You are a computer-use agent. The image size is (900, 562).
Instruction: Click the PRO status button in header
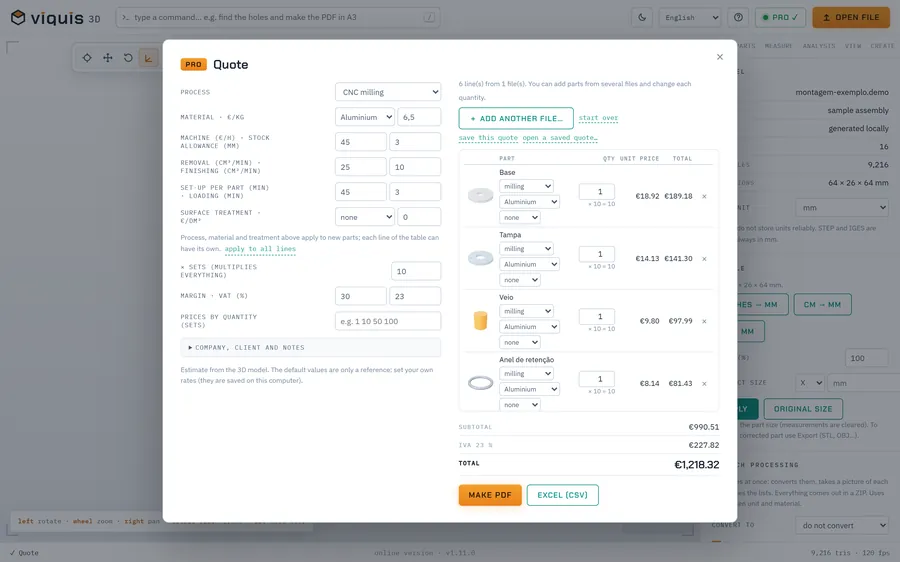780,17
